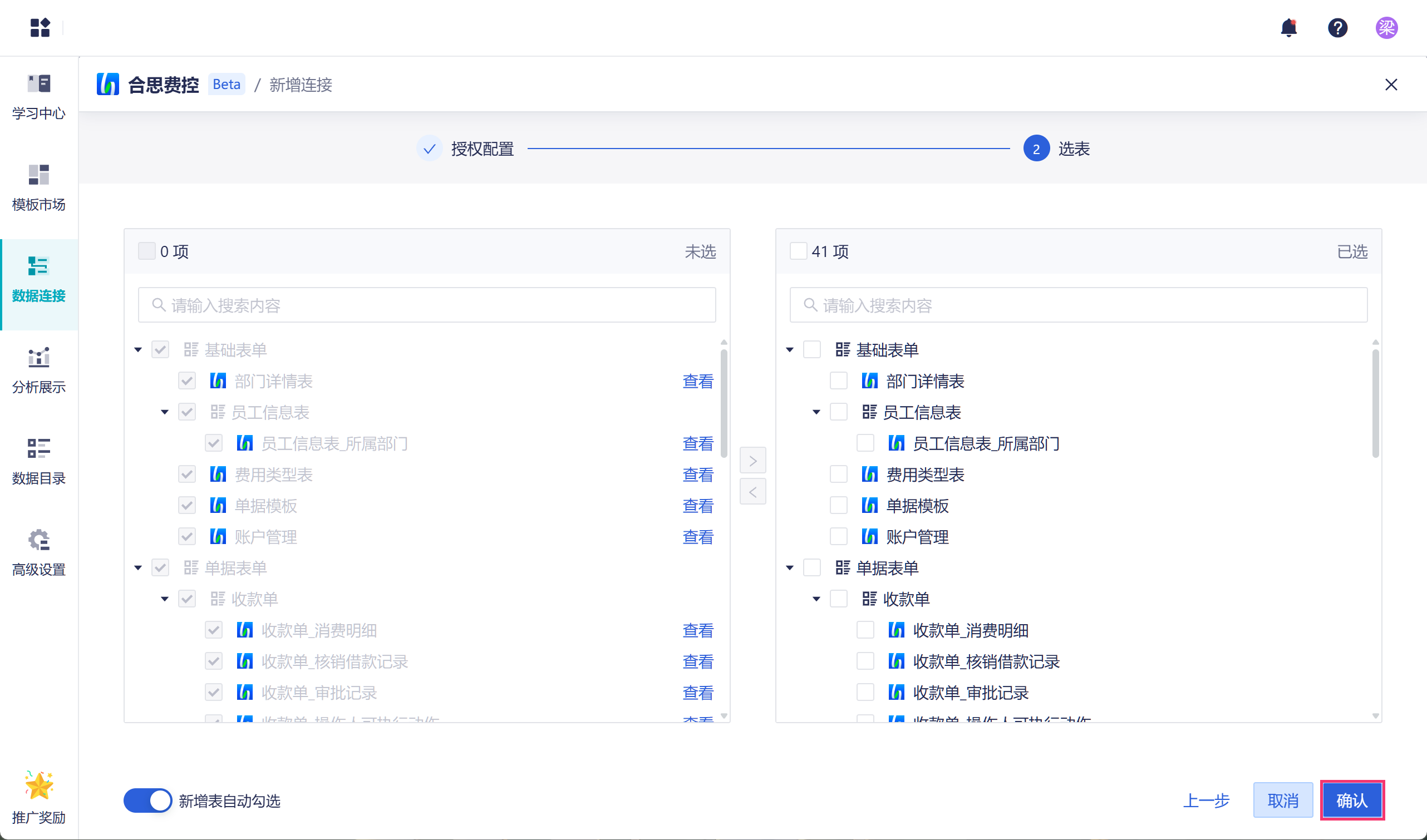Click the 确认 button
Screen dimensions: 1427x840
pos(1352,801)
